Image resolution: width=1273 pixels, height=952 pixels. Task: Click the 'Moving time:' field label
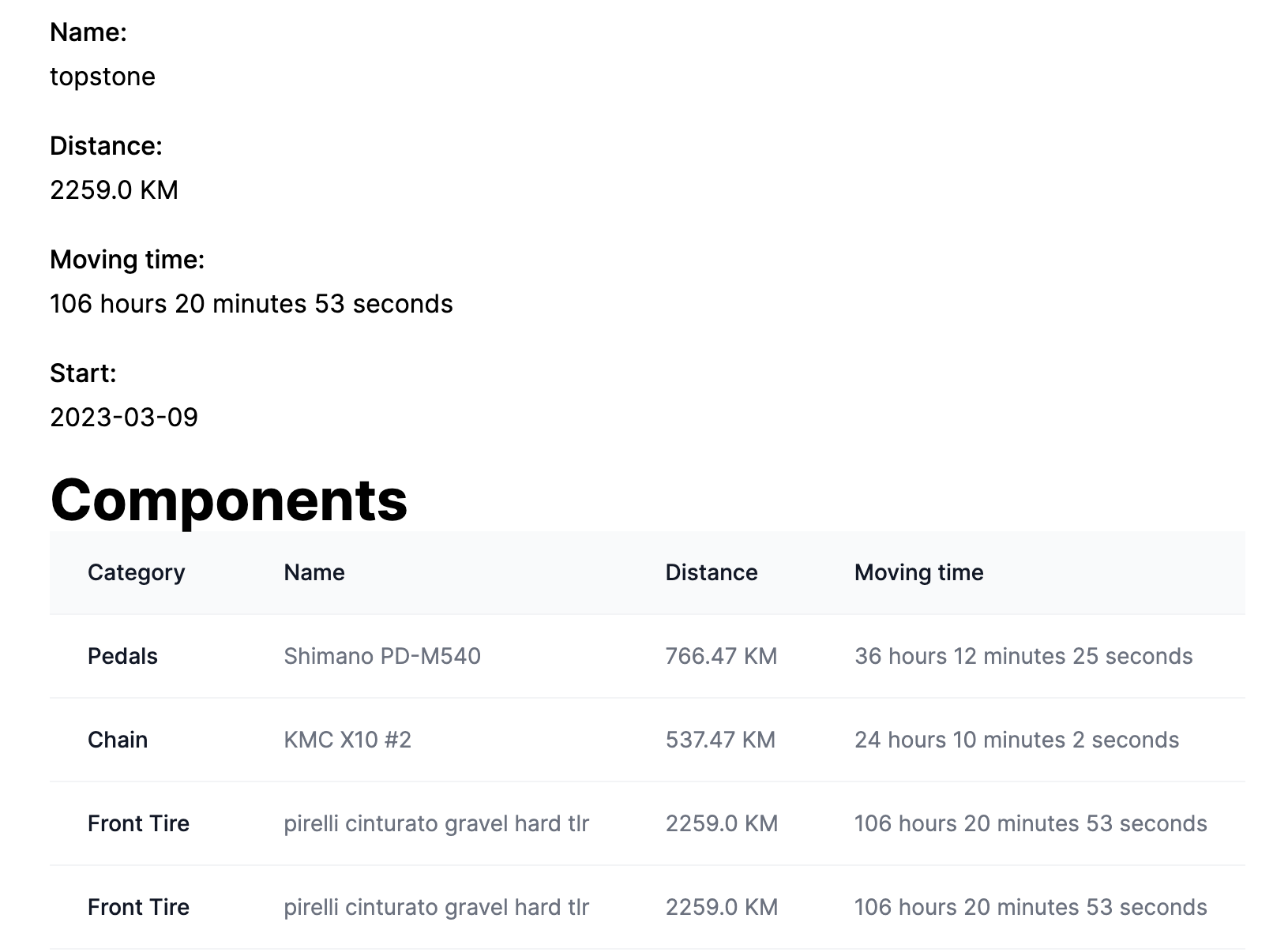pos(127,260)
